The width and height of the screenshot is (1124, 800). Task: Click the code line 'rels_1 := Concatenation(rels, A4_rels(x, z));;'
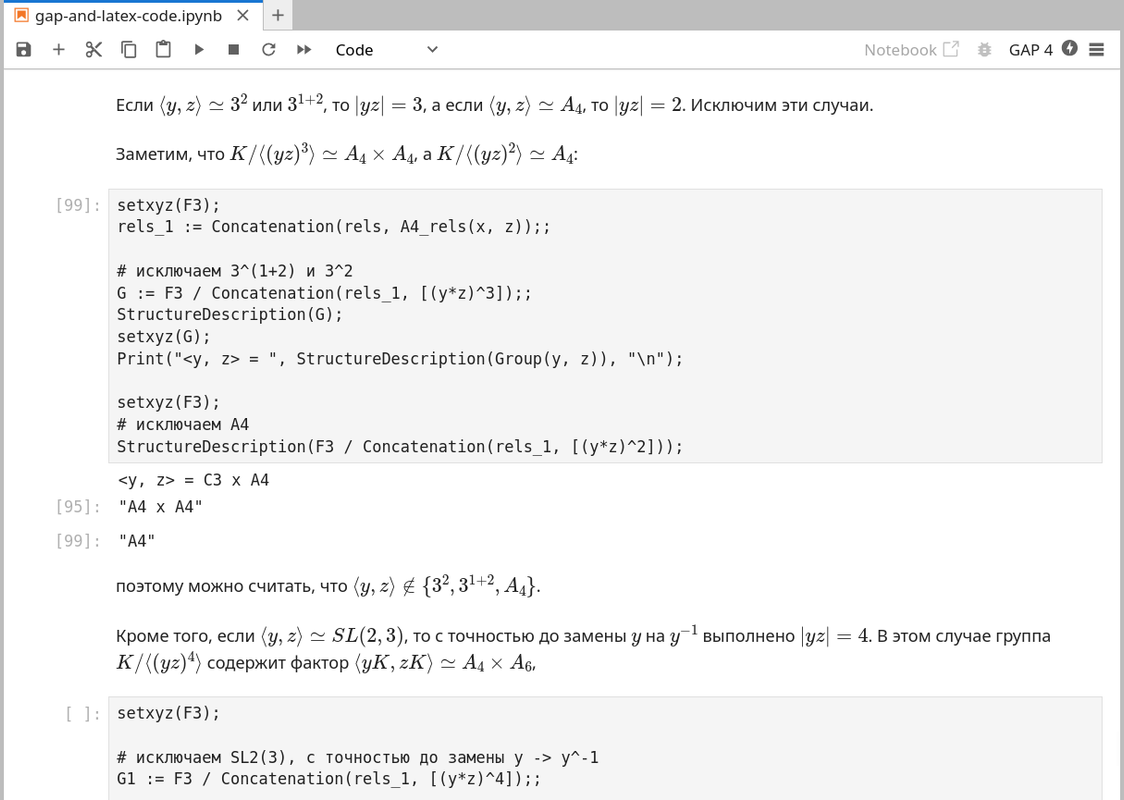(334, 227)
